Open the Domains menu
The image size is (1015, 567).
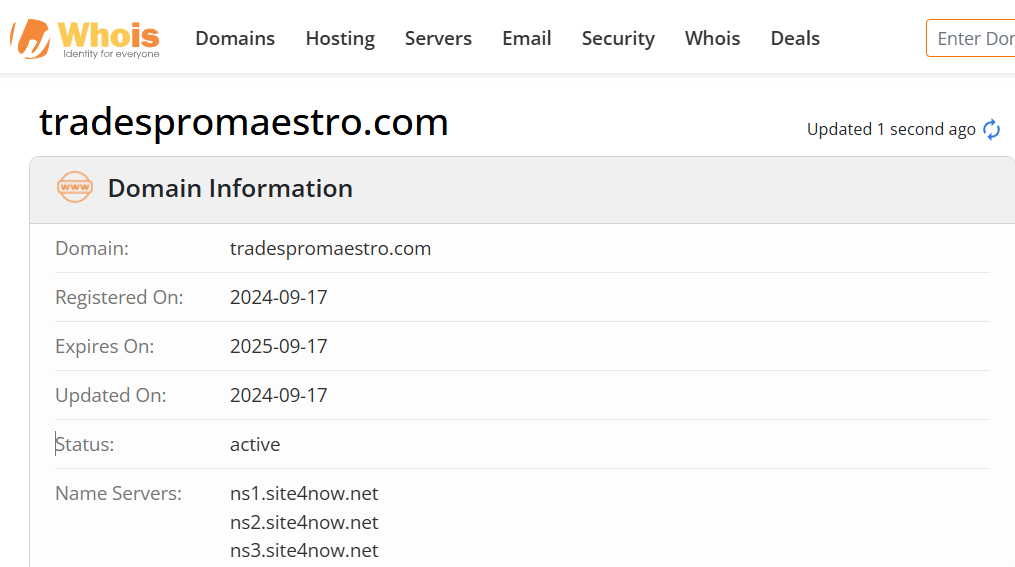pos(235,38)
